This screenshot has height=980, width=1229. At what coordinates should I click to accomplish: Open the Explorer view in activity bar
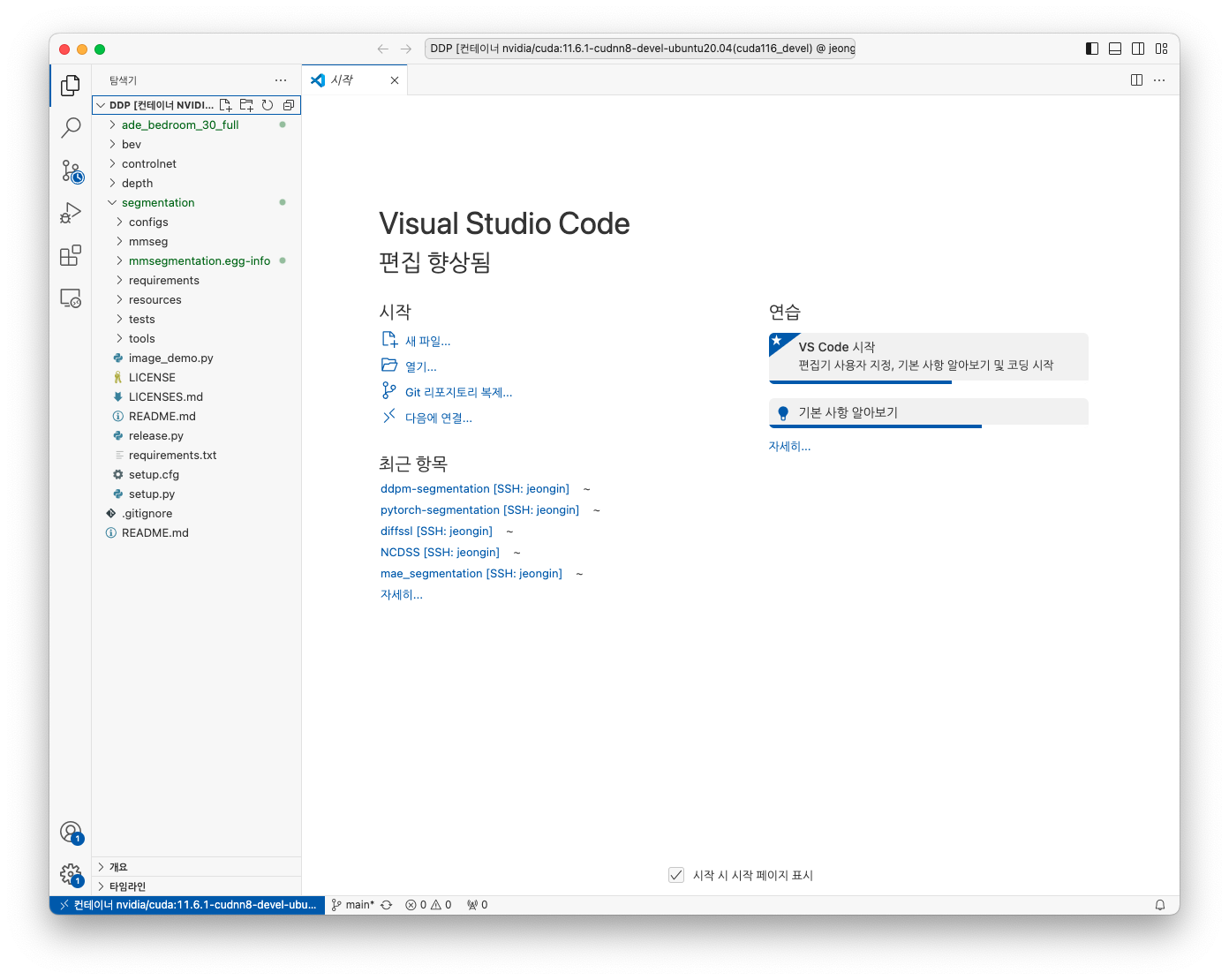coord(71,86)
